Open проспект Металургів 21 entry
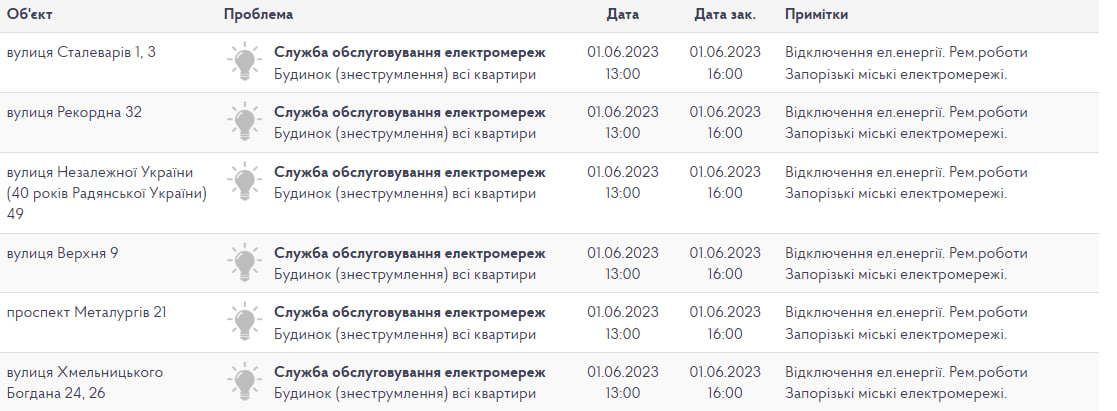The width and height of the screenshot is (1117, 411). 87,312
